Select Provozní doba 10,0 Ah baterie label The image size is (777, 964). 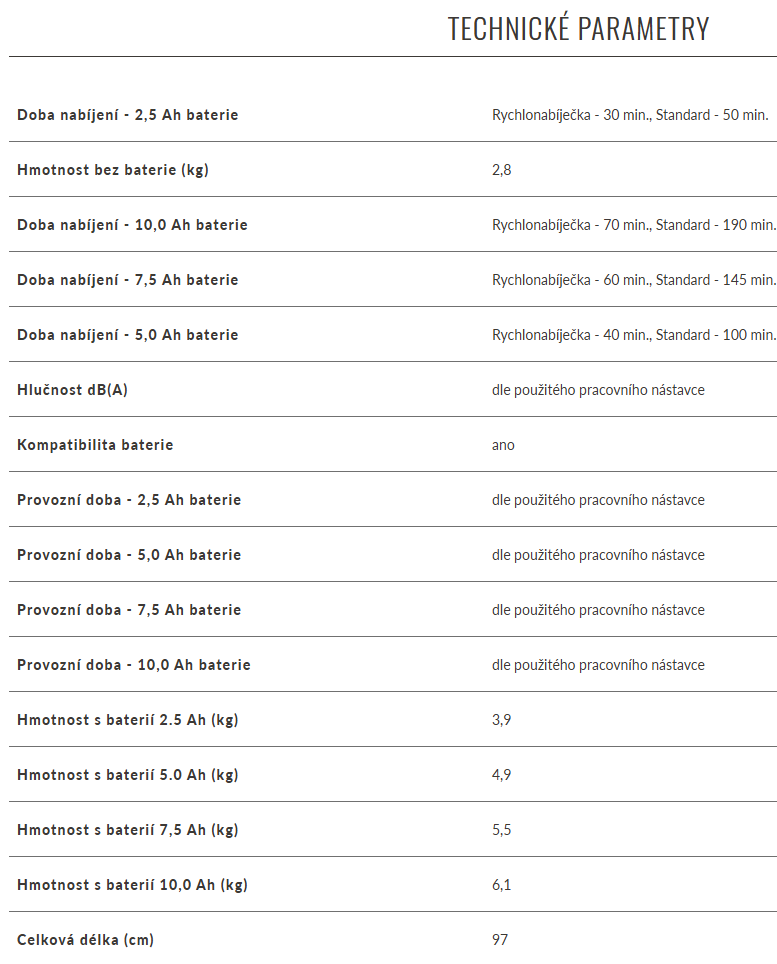point(133,665)
